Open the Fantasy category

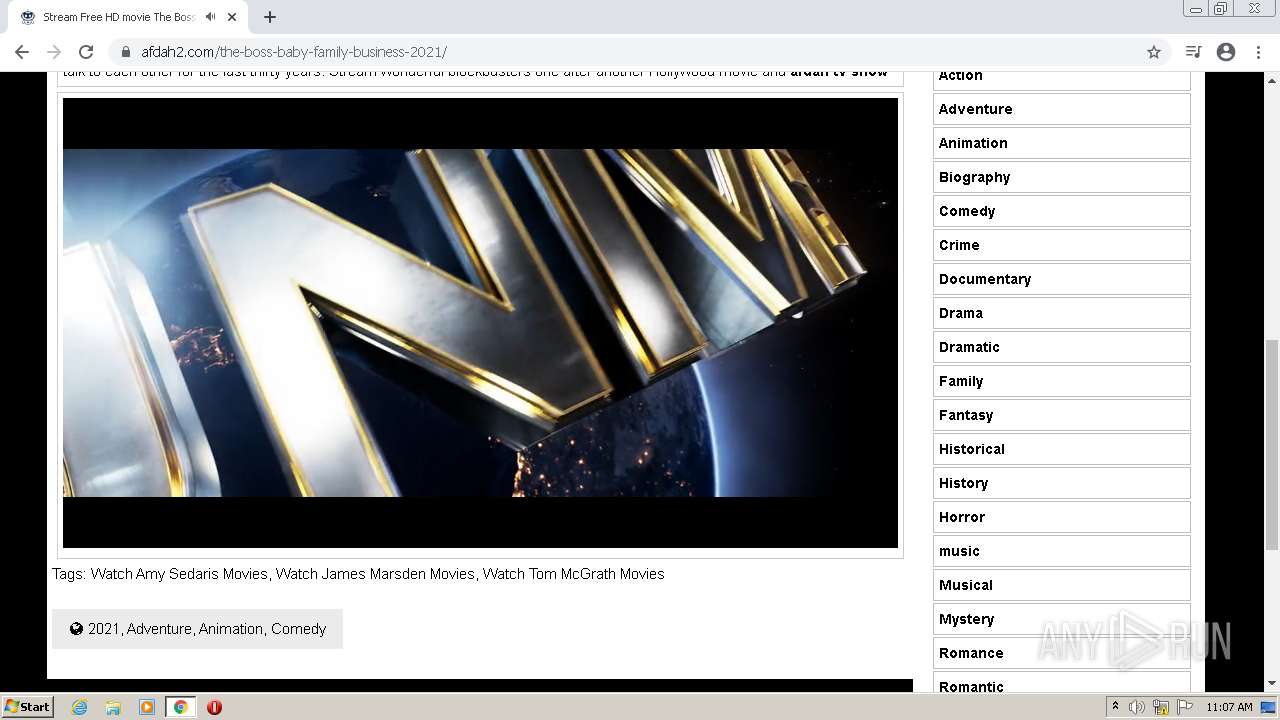[x=1061, y=415]
